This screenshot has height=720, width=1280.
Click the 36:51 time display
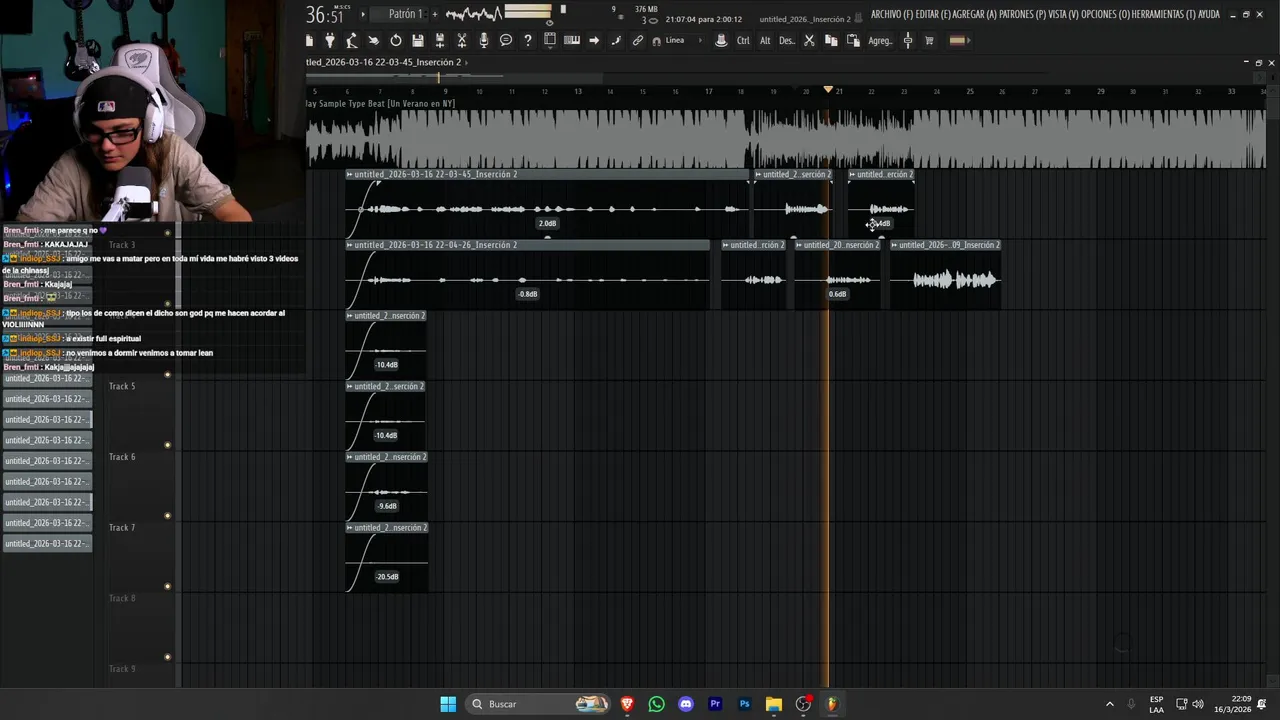325,15
